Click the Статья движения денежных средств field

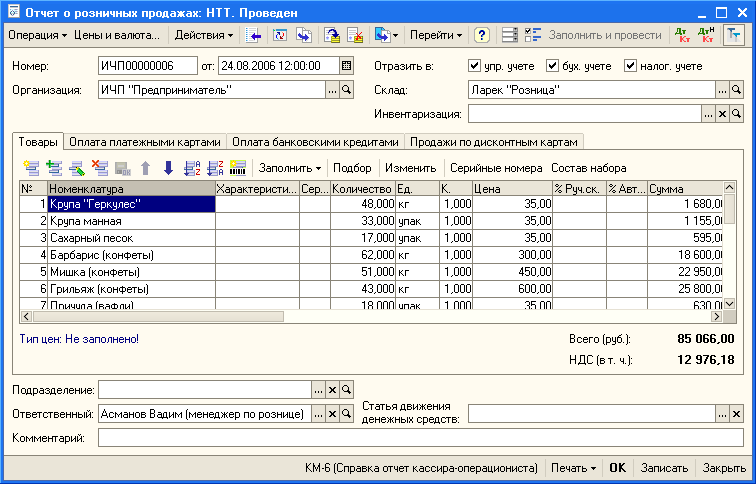click(x=592, y=414)
